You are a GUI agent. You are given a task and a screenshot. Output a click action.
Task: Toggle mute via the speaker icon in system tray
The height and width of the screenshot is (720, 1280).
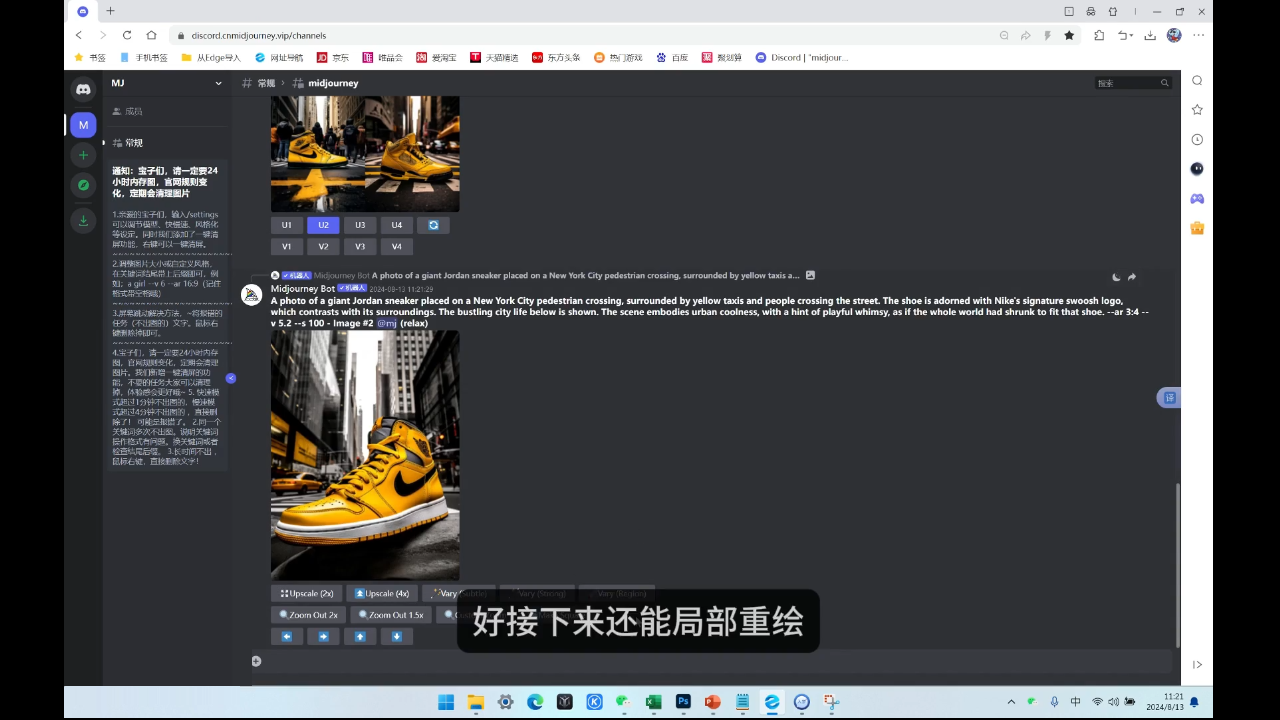(x=1113, y=701)
